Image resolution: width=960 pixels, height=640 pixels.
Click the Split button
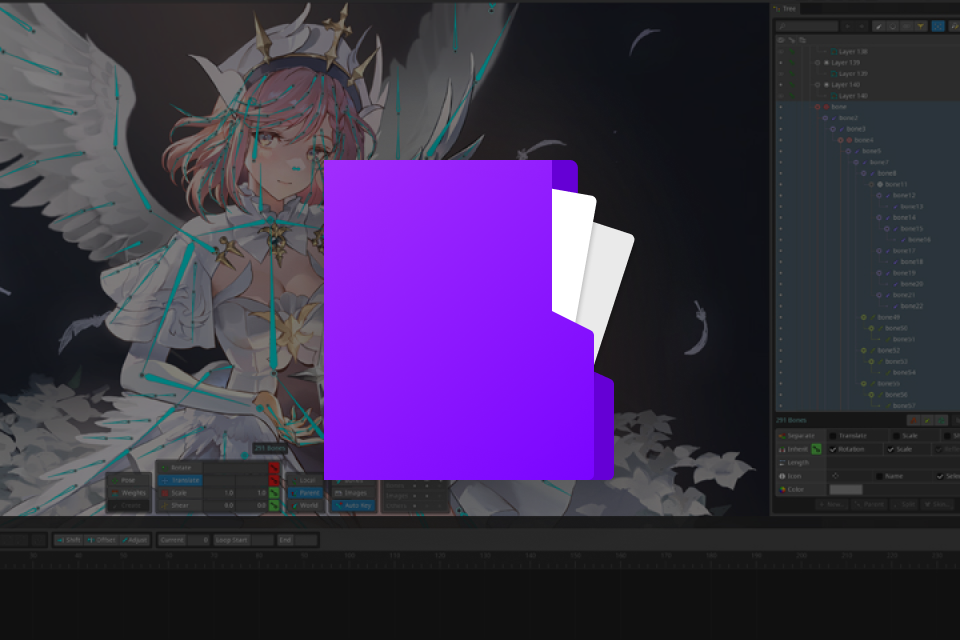904,504
